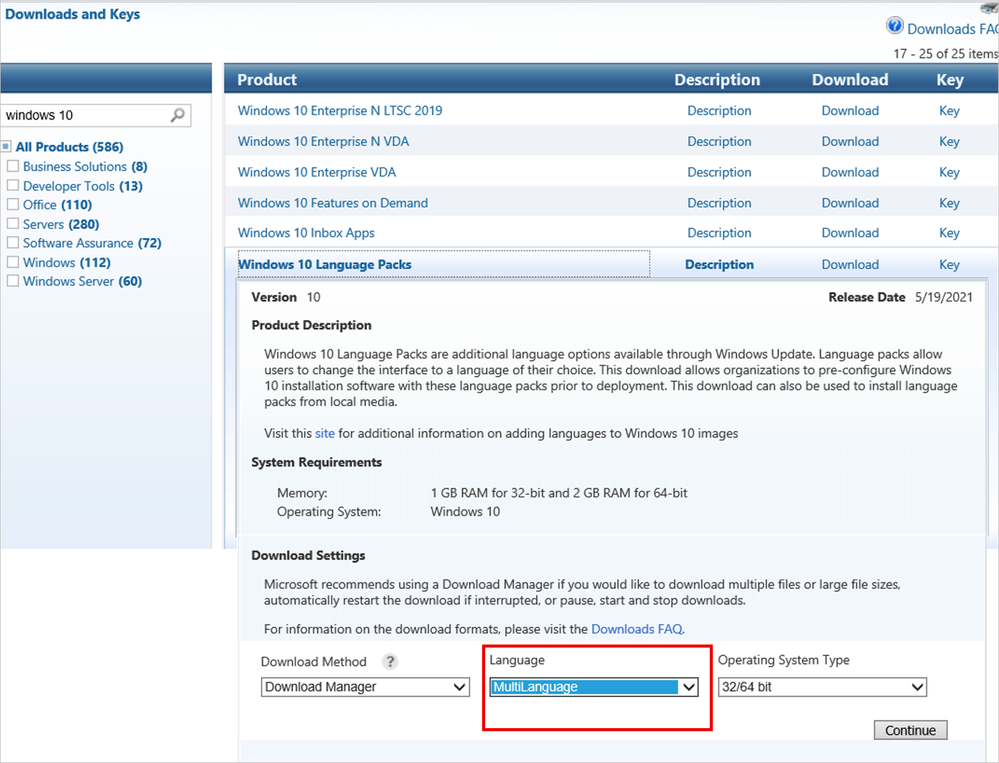The height and width of the screenshot is (763, 999).
Task: Click the Downloads FAQ link at top right
Action: 952,29
